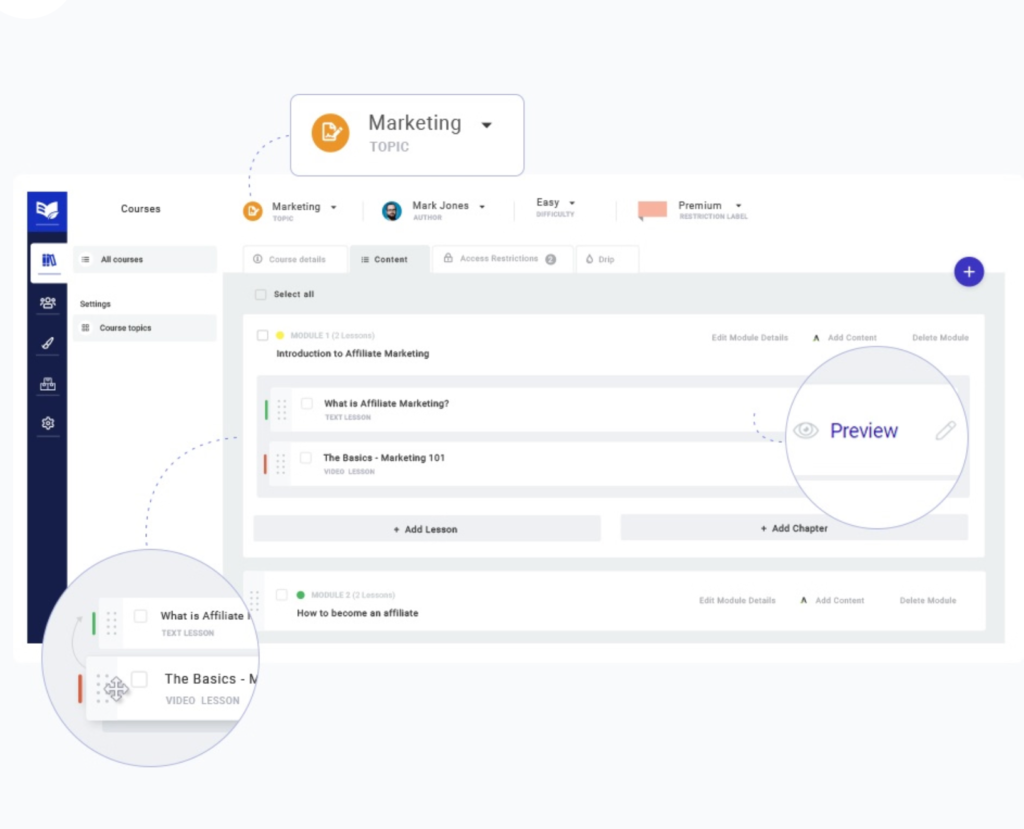Click the Add Chapter button
Viewport: 1024px width, 829px height.
pyautogui.click(x=794, y=528)
